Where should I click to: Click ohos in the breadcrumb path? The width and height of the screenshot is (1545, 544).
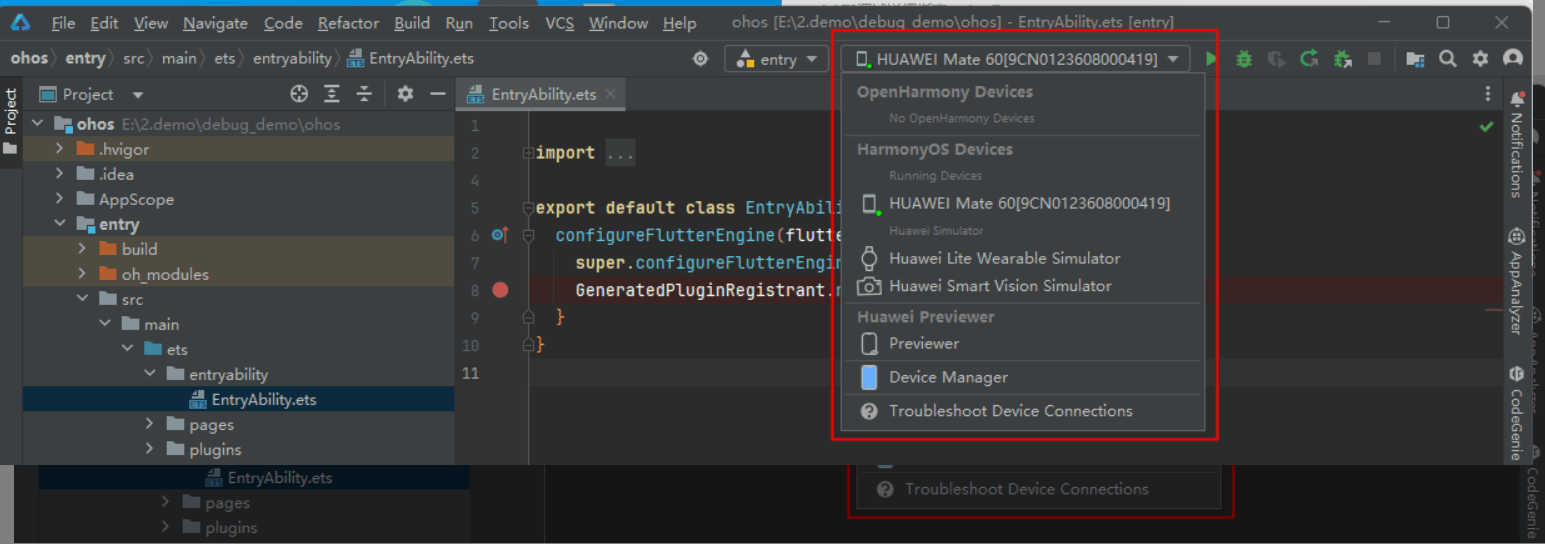pos(29,58)
